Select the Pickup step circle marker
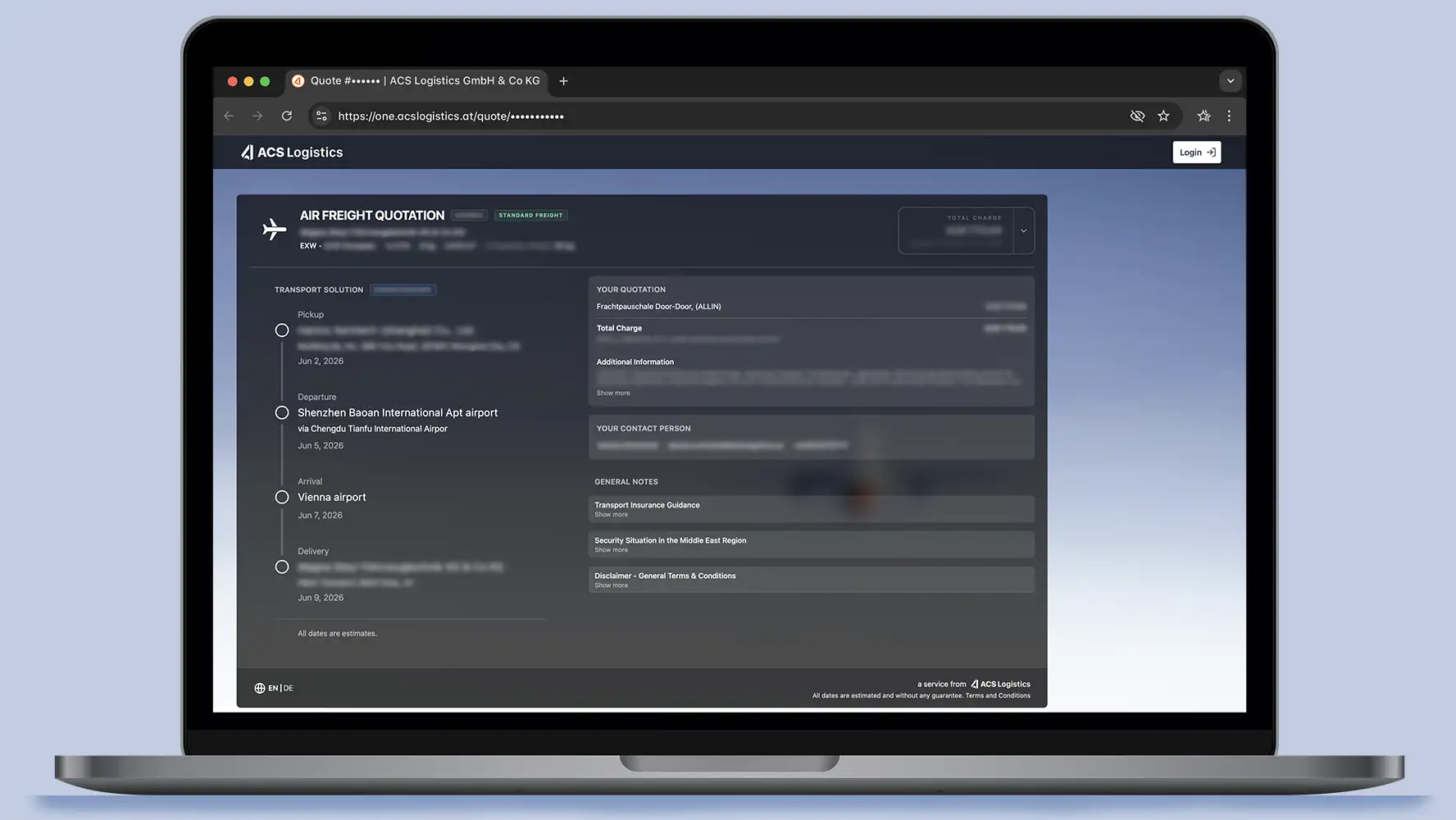 [x=282, y=330]
